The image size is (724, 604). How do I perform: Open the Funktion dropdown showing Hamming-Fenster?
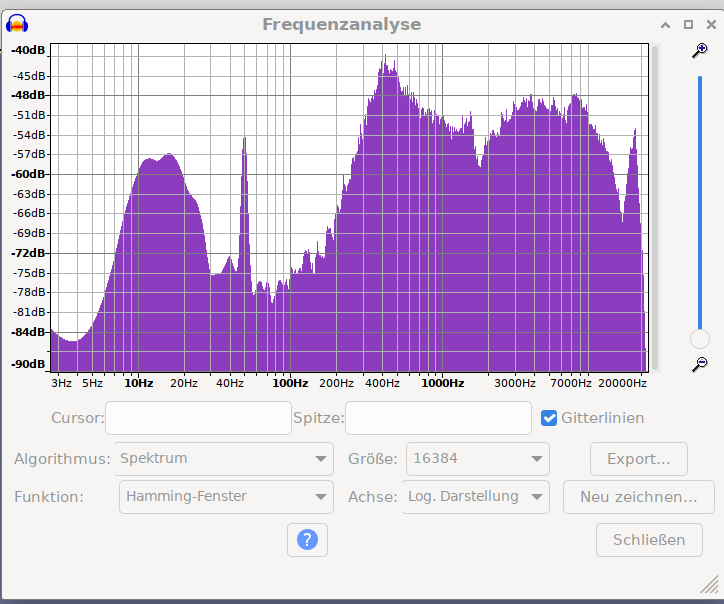coord(226,496)
